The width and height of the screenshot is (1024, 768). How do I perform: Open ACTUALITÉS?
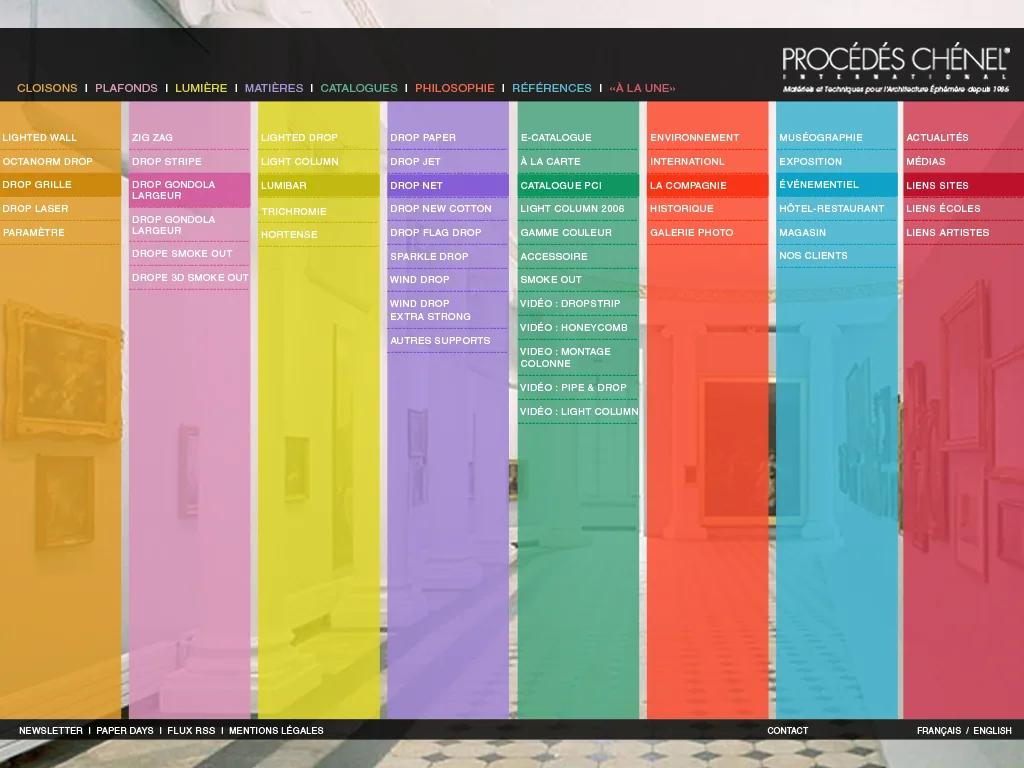tap(937, 138)
